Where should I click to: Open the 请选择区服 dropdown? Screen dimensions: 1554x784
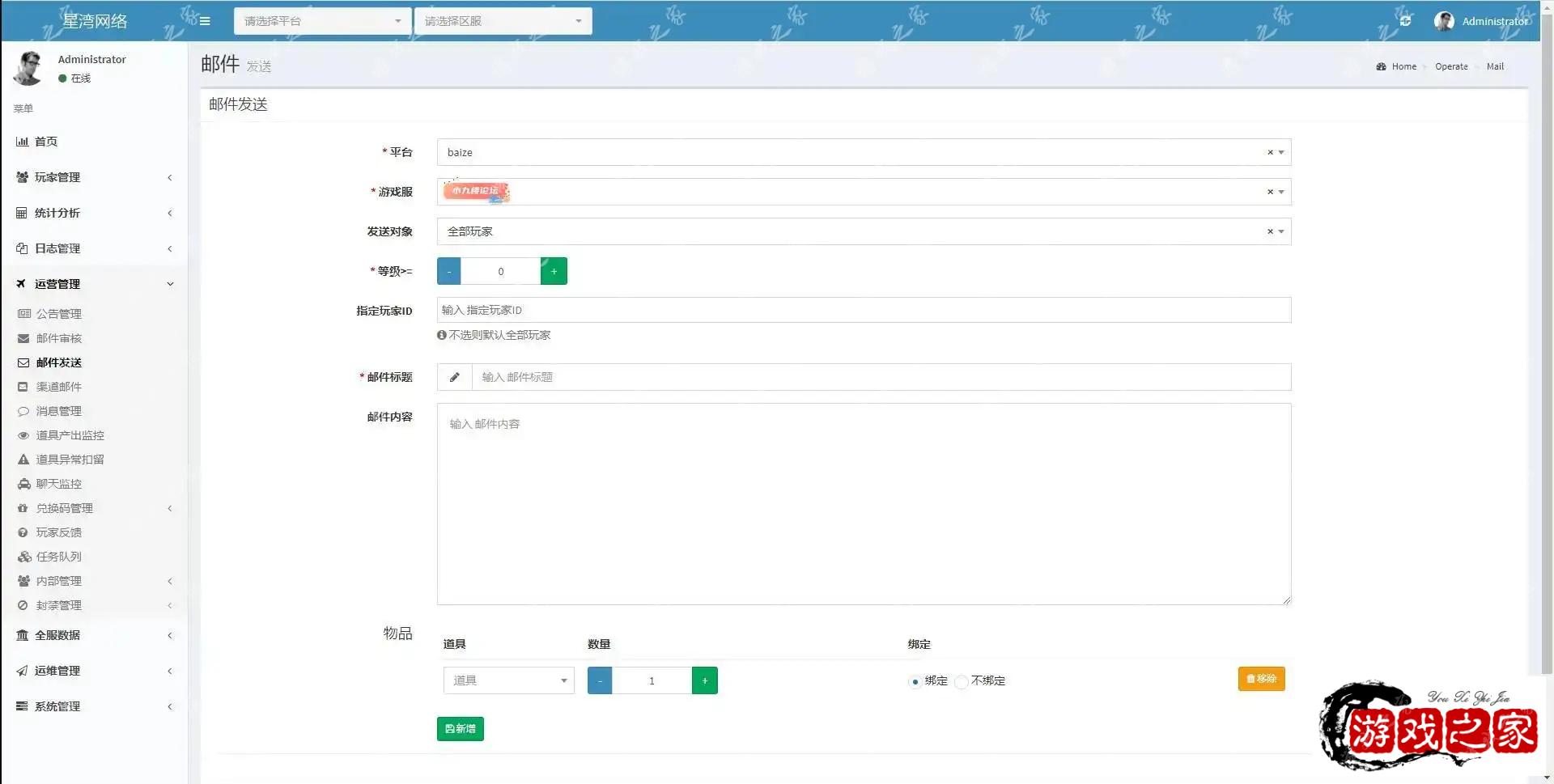(x=503, y=21)
